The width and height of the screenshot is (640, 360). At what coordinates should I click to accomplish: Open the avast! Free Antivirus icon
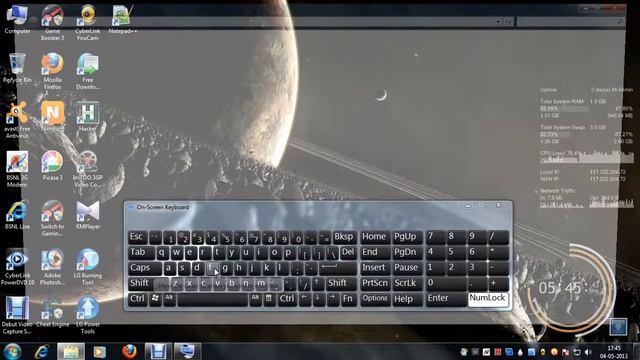click(x=17, y=120)
